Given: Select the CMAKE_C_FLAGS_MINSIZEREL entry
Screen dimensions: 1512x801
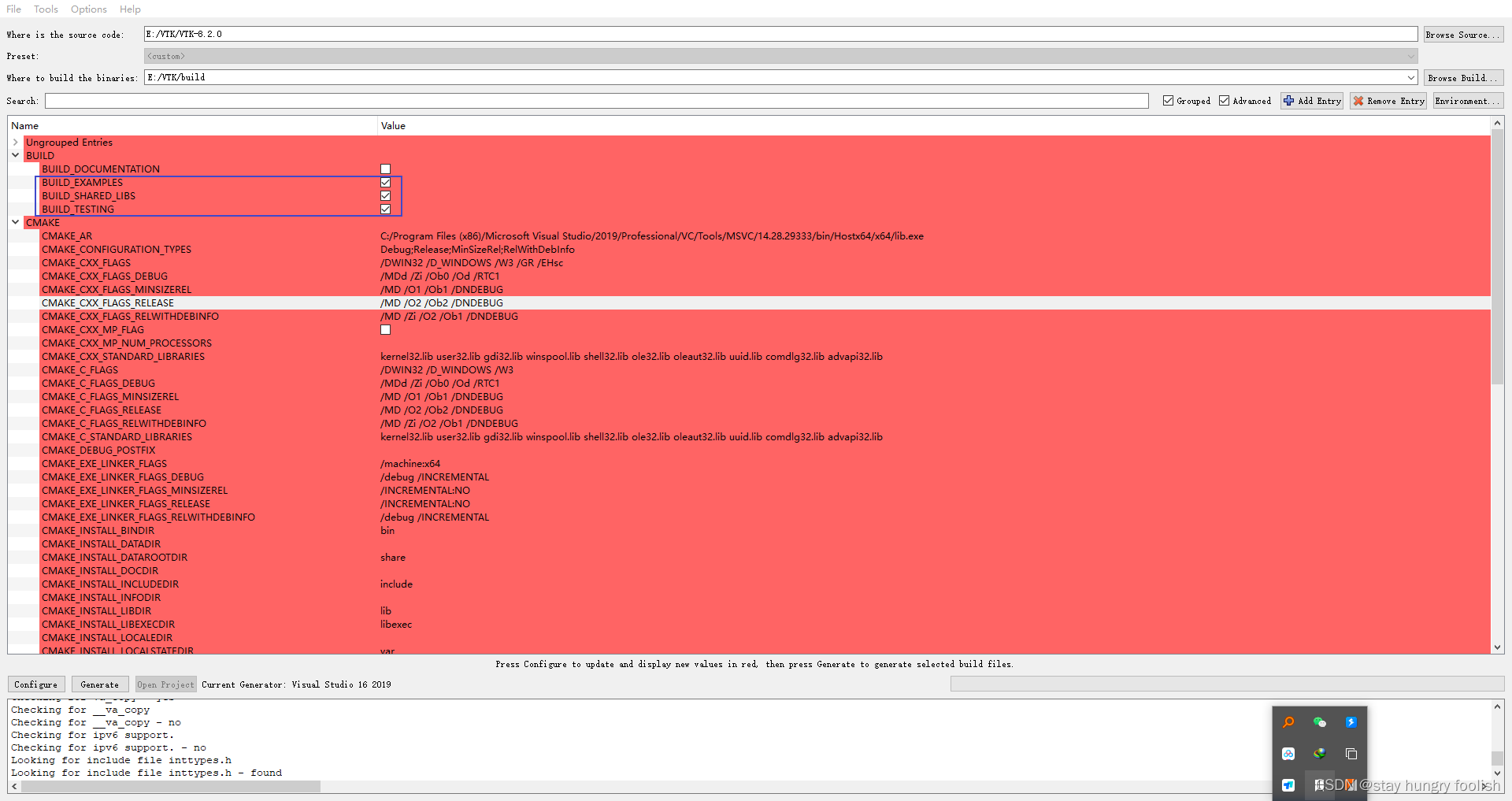Looking at the screenshot, I should coord(110,397).
